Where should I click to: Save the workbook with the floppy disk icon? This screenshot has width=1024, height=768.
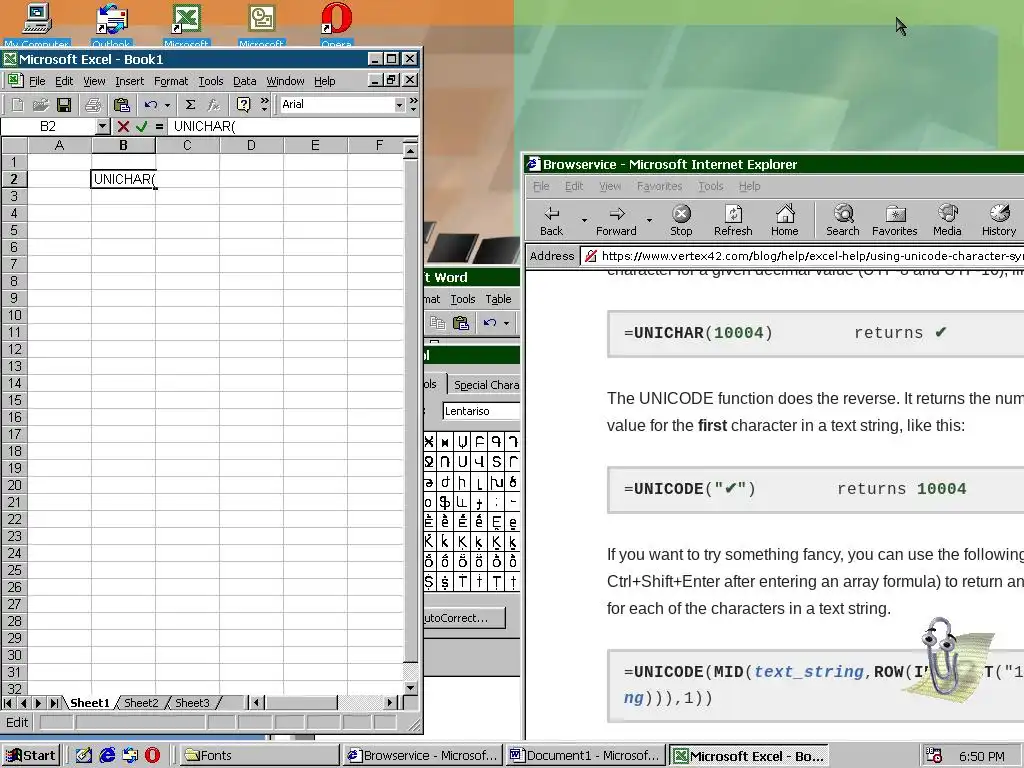click(63, 104)
